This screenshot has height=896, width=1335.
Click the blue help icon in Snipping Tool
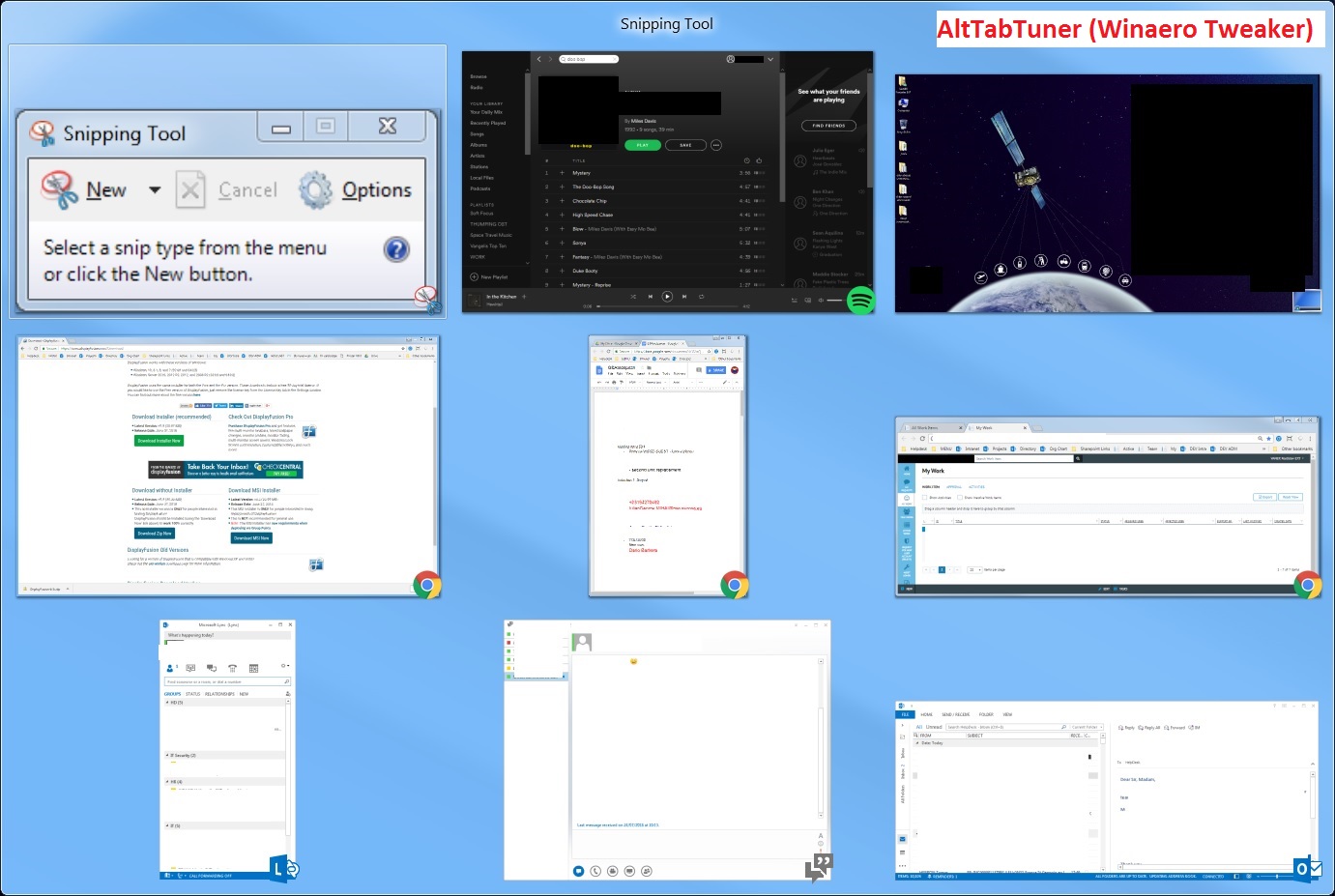pyautogui.click(x=396, y=249)
